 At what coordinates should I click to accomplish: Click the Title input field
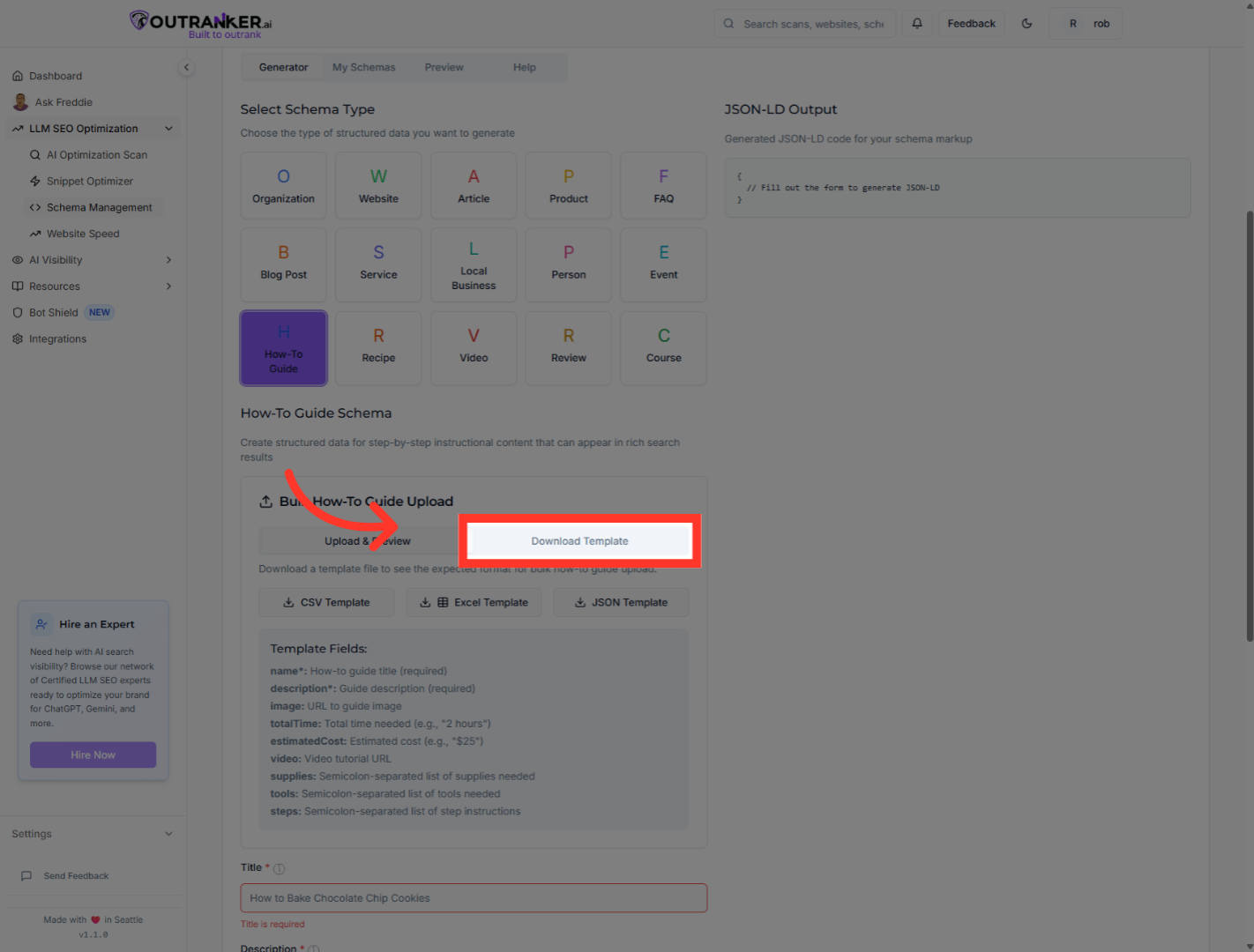click(x=474, y=898)
